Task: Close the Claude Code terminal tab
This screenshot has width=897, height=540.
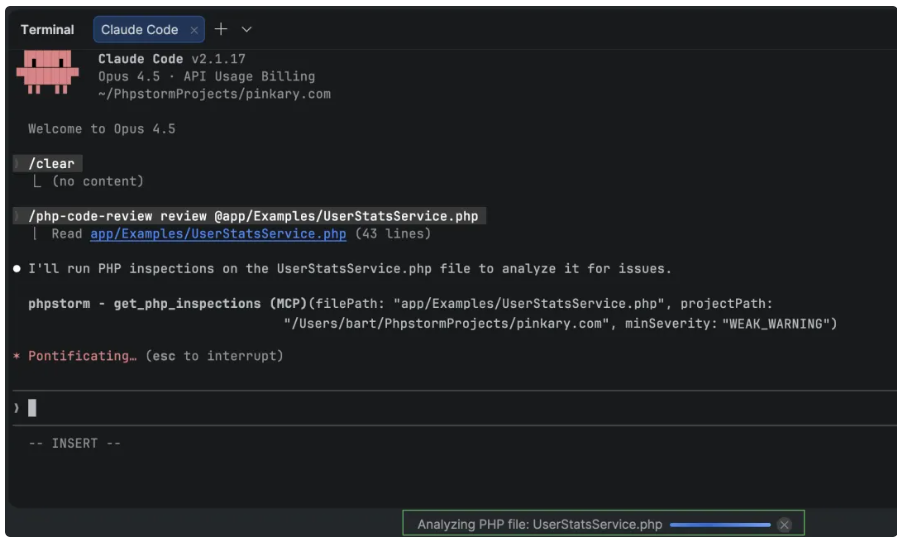Action: [x=194, y=30]
